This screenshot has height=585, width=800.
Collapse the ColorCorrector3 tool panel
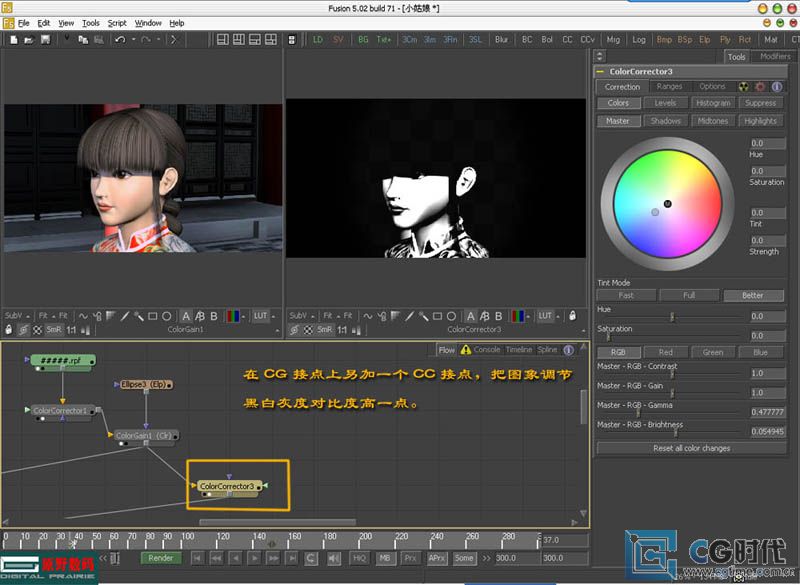[601, 72]
